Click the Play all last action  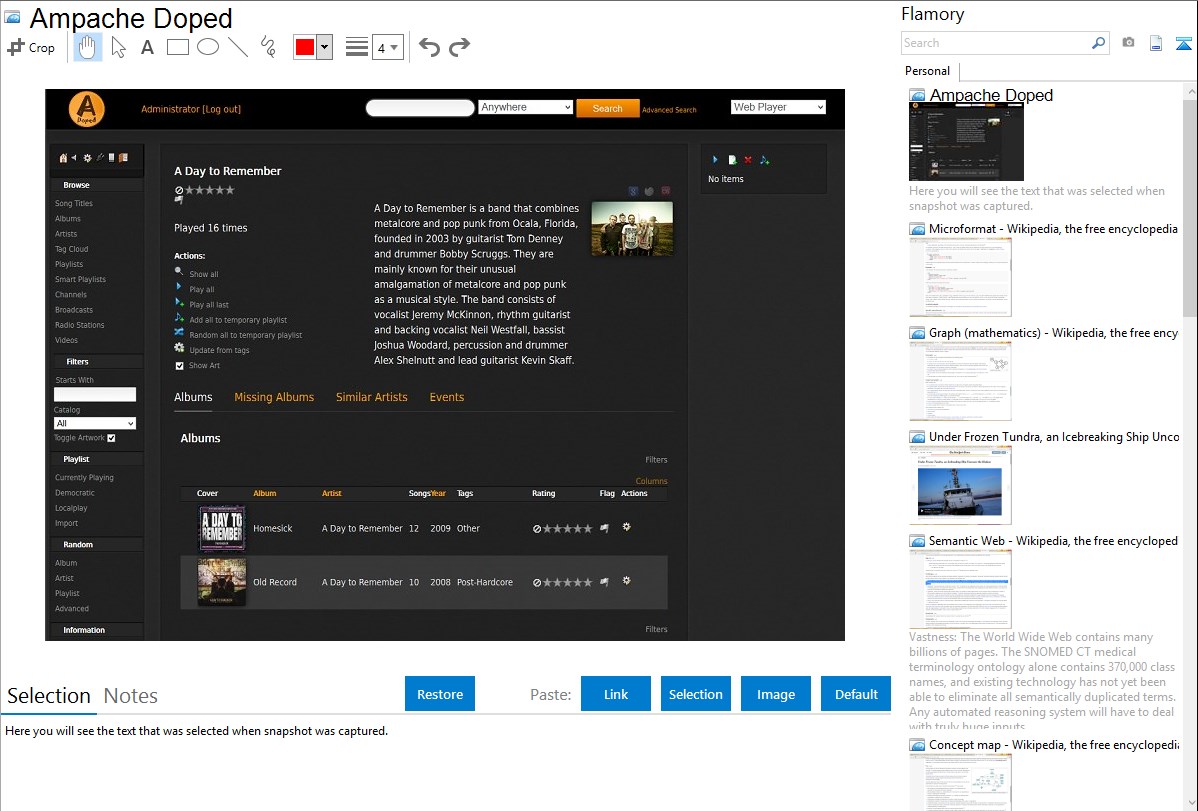(x=209, y=304)
